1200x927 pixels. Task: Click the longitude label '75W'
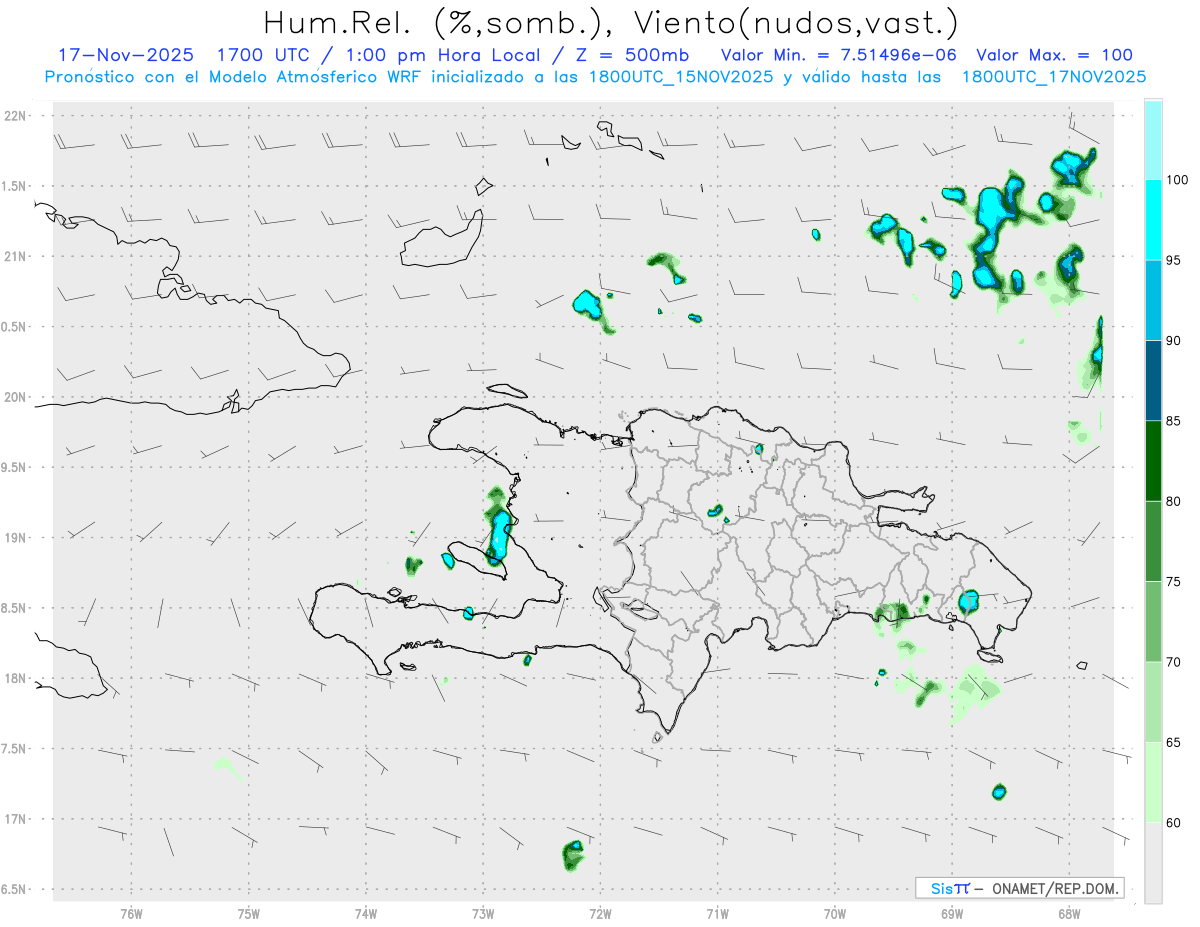click(248, 913)
